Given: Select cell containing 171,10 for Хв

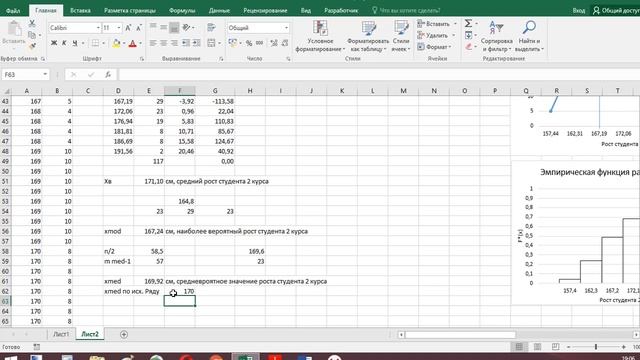Looking at the screenshot, I should 149,181.
